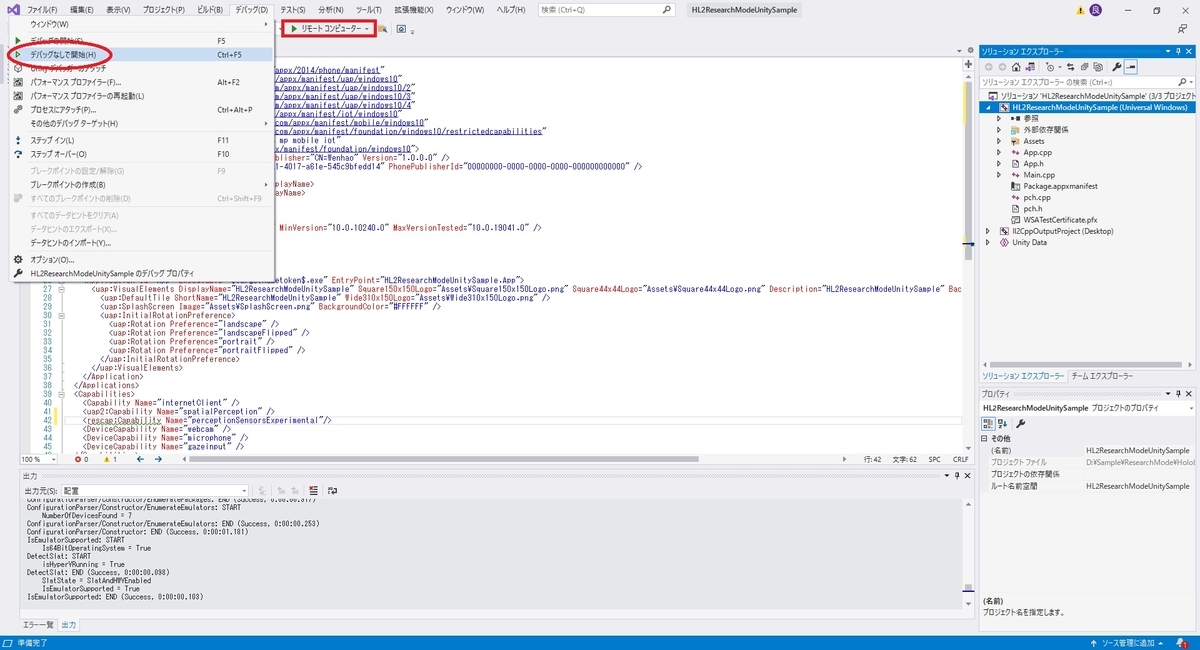Open the ビルド(B) menu
The width and height of the screenshot is (1200, 650).
(209, 9)
